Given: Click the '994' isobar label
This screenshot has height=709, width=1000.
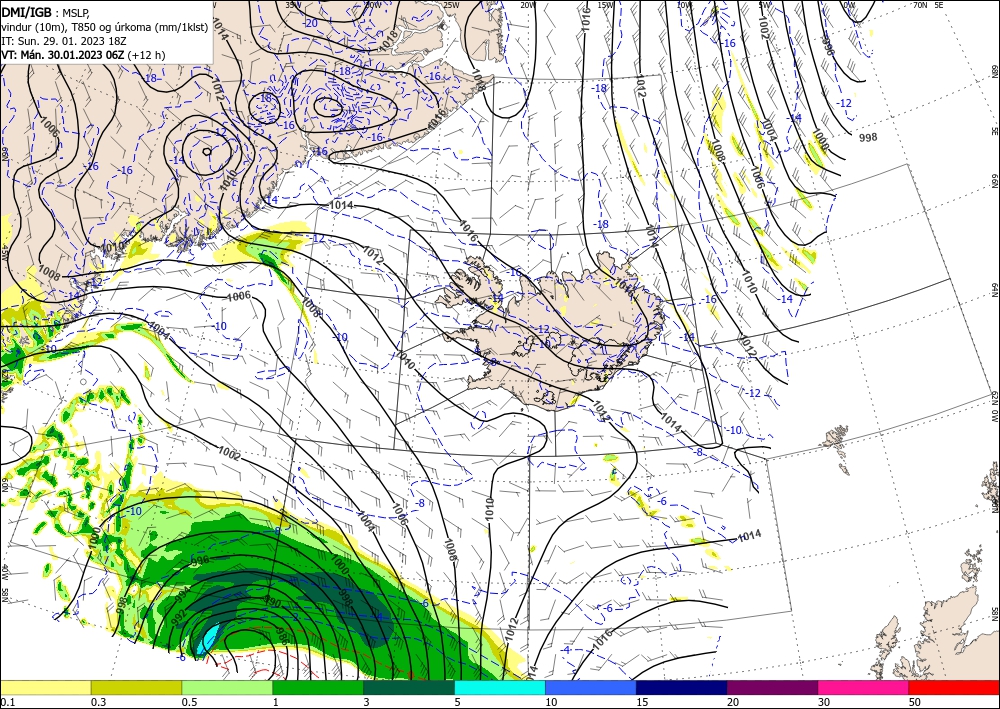Looking at the screenshot, I should click(x=183, y=595).
